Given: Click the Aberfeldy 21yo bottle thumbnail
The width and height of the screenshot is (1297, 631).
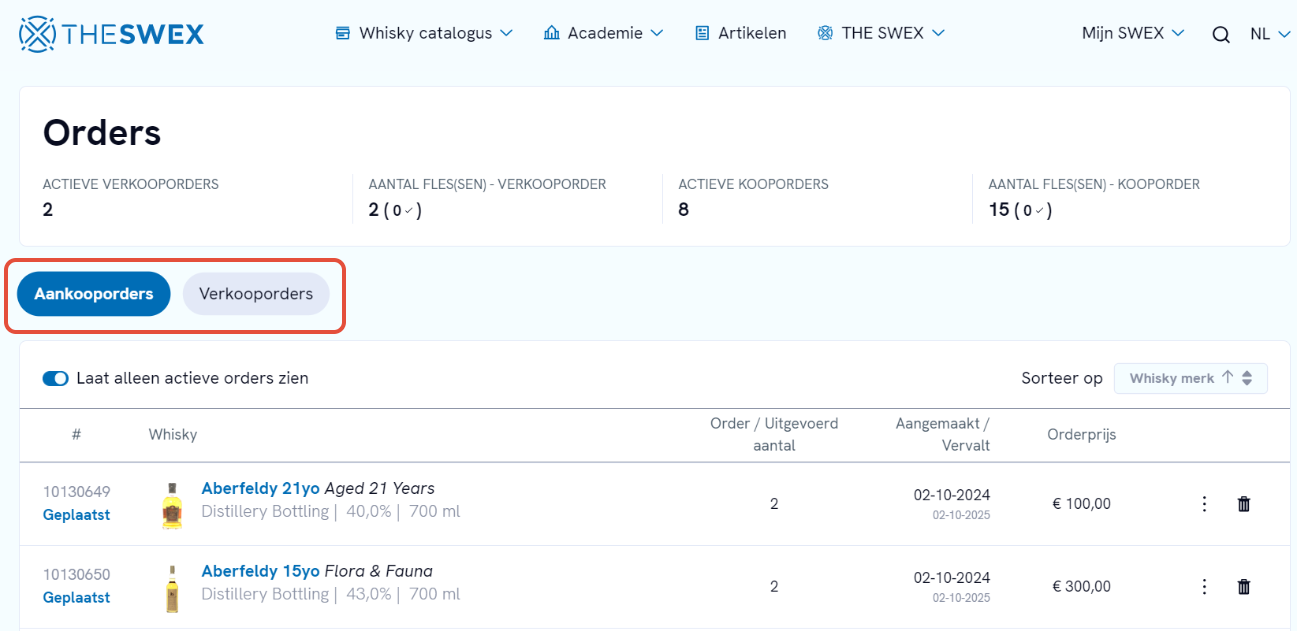Looking at the screenshot, I should tap(172, 505).
